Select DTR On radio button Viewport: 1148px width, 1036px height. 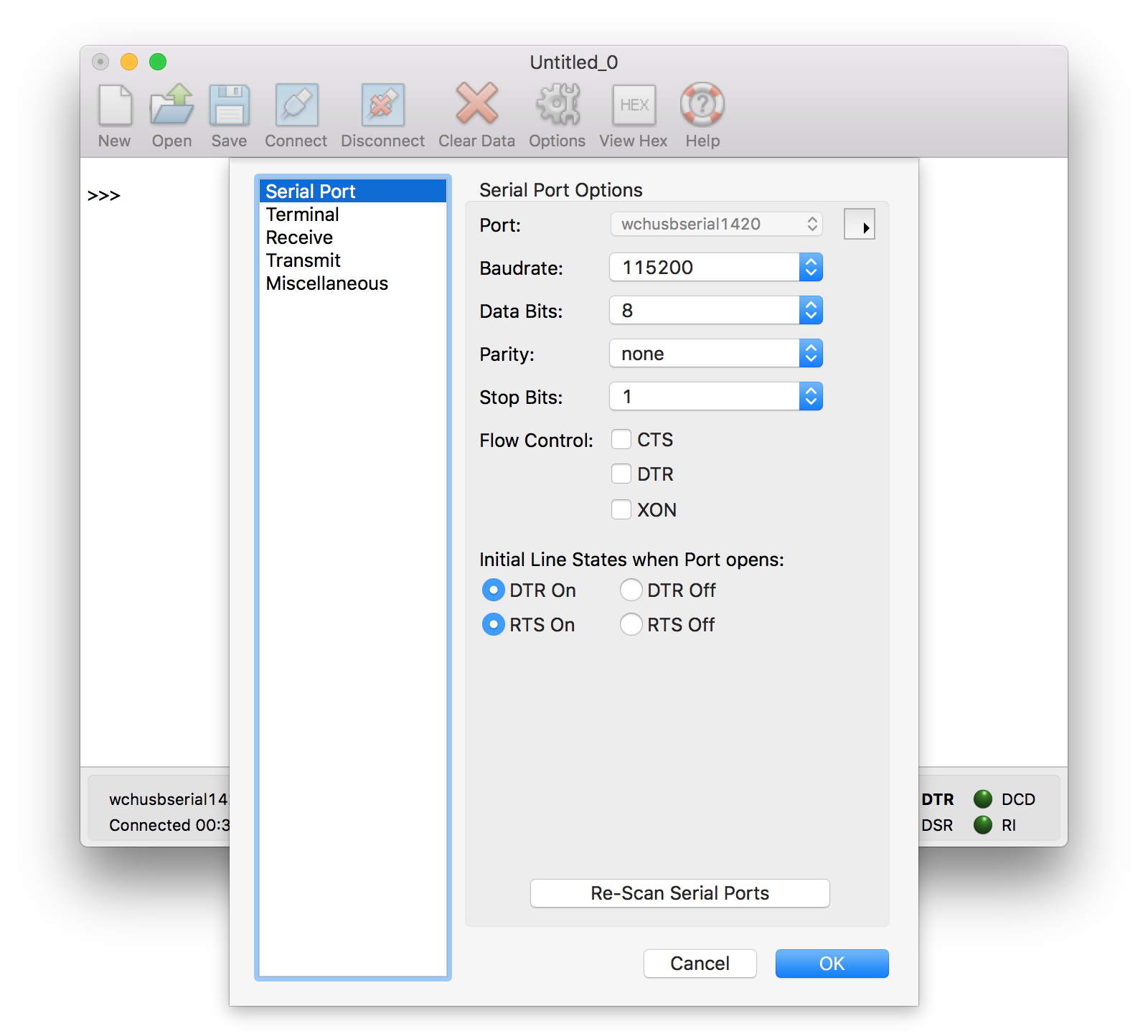494,590
